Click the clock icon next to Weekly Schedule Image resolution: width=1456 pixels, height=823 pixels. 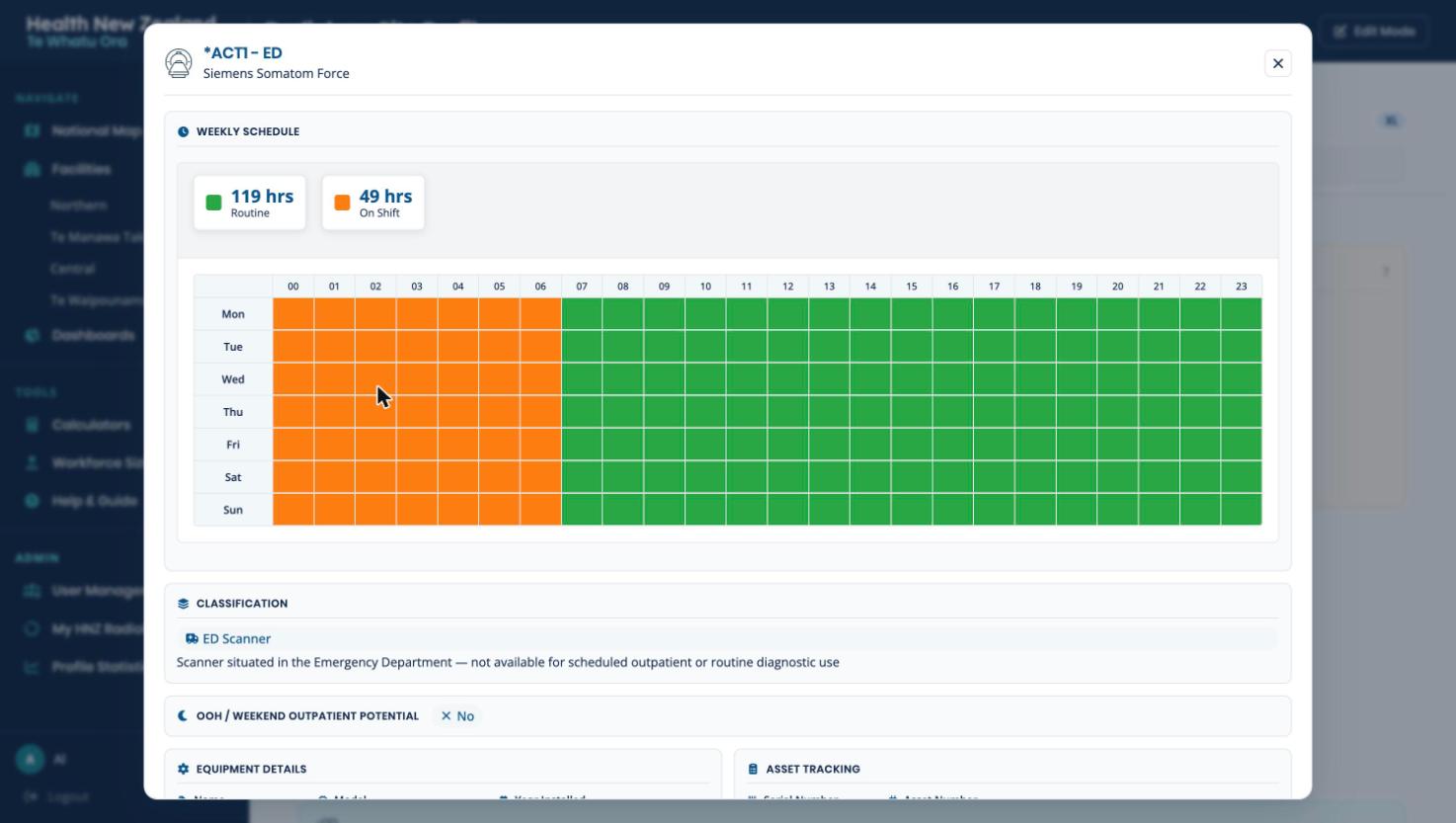(183, 131)
